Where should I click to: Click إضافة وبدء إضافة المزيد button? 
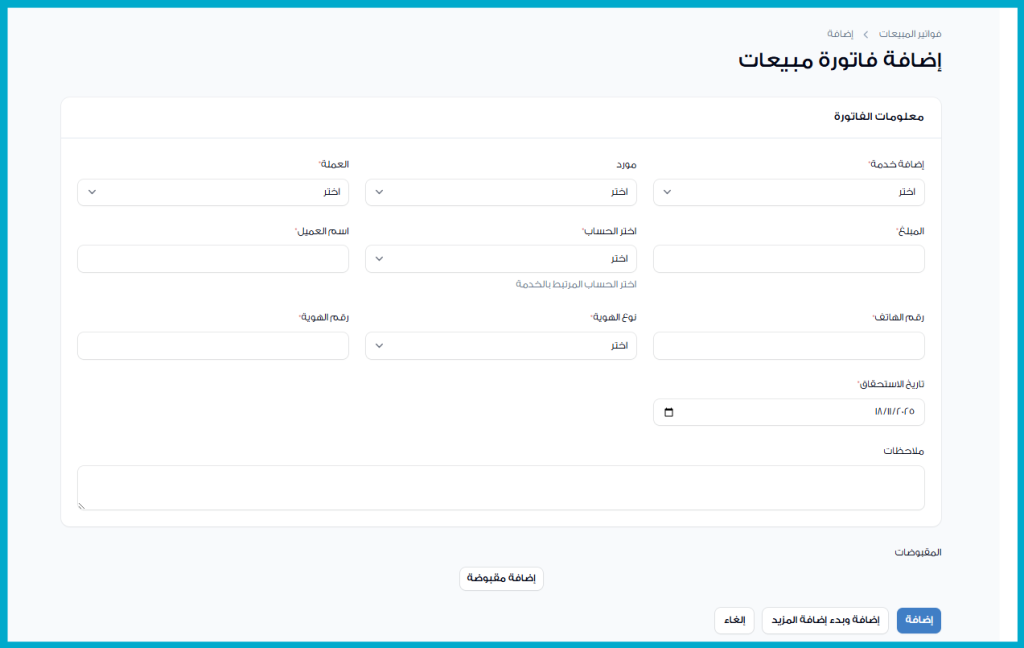(x=825, y=621)
